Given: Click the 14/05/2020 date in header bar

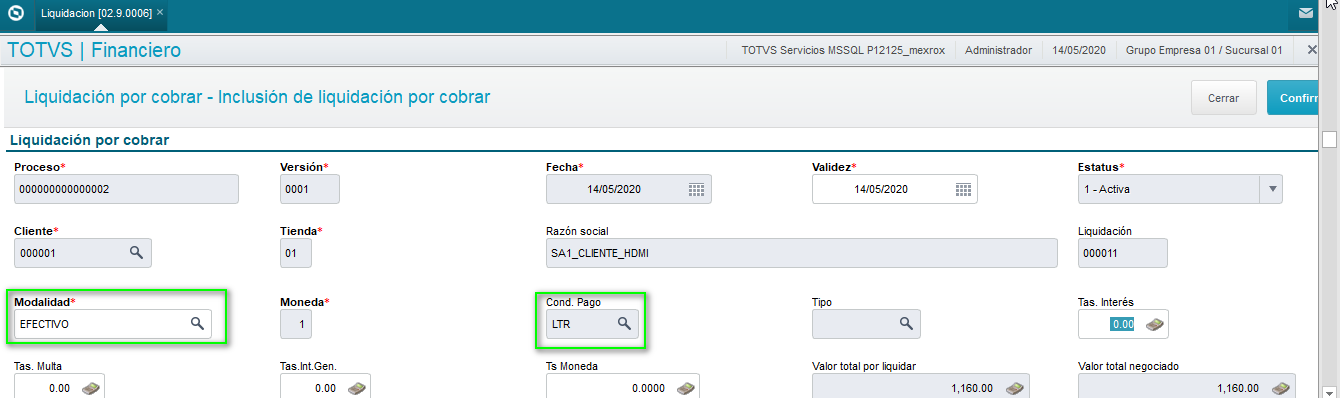Looking at the screenshot, I should (x=1079, y=49).
